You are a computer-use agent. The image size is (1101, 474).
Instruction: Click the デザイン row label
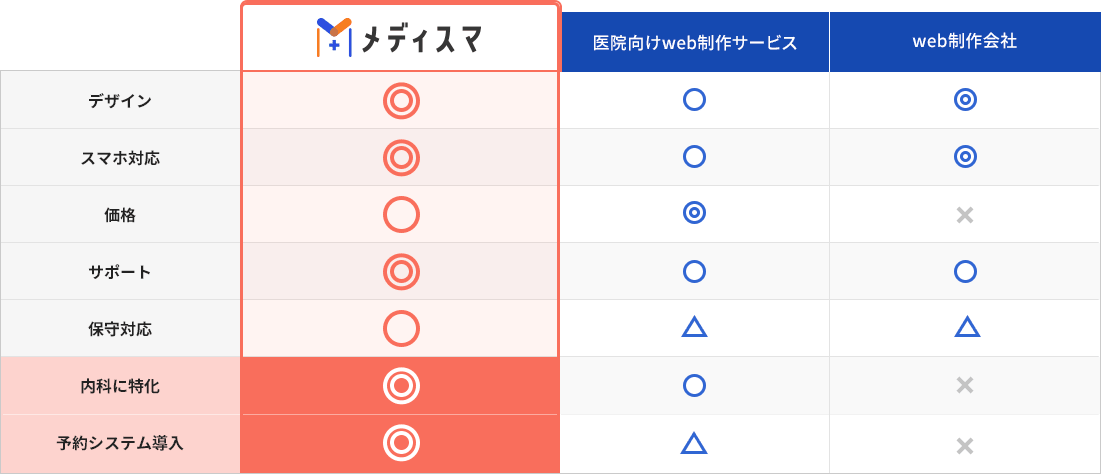(120, 101)
